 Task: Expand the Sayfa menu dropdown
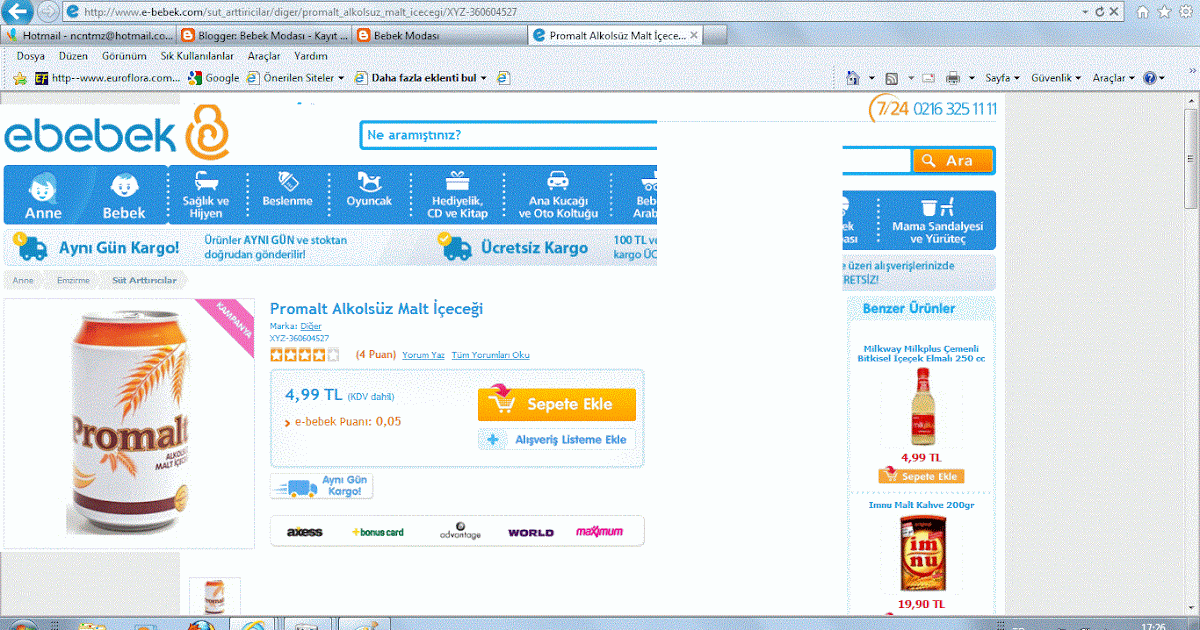pyautogui.click(x=1016, y=77)
